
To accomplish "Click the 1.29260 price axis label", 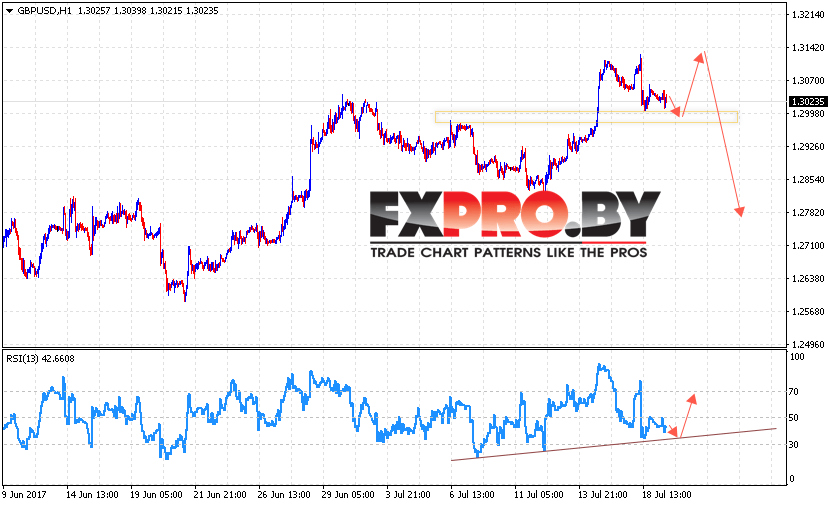I will click(808, 146).
